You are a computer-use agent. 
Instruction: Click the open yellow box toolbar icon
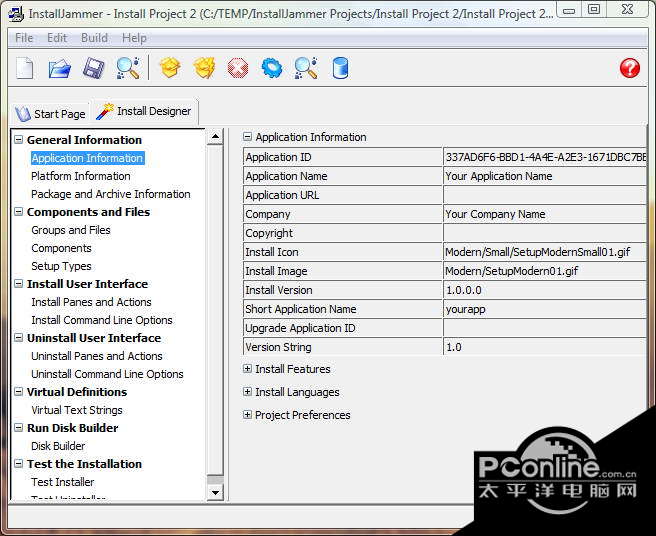click(x=170, y=68)
